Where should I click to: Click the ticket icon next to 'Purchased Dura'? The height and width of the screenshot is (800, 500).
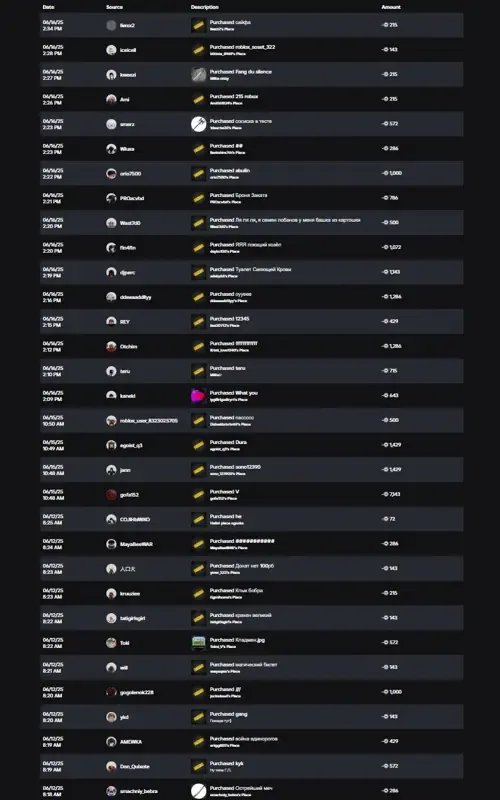[198, 445]
